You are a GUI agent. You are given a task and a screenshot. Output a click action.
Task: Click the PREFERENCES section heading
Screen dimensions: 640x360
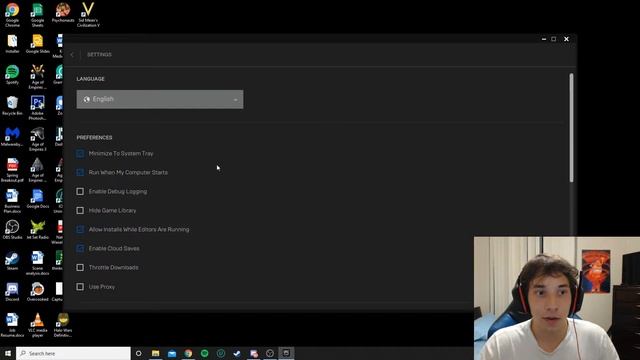[94, 138]
